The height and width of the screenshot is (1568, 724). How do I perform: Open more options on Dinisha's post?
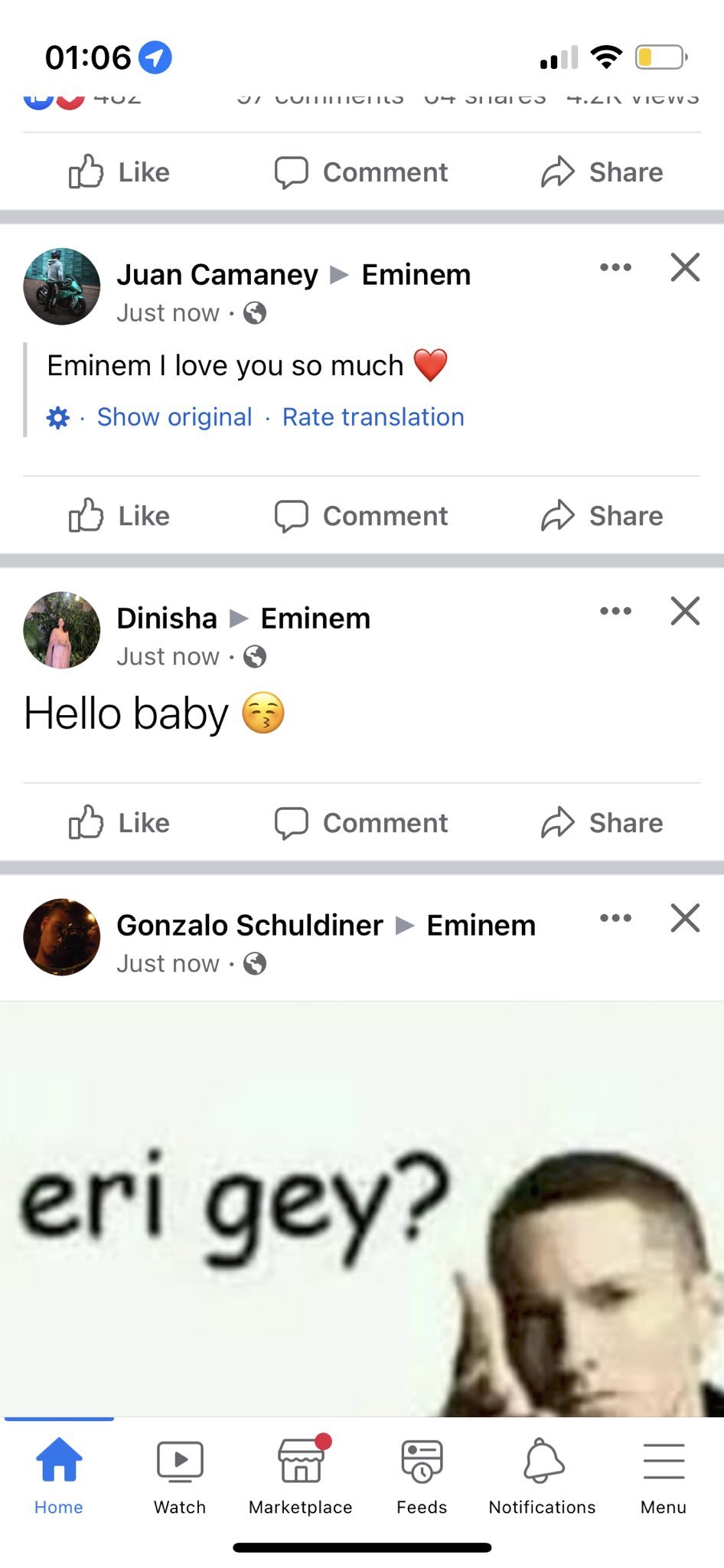(615, 611)
